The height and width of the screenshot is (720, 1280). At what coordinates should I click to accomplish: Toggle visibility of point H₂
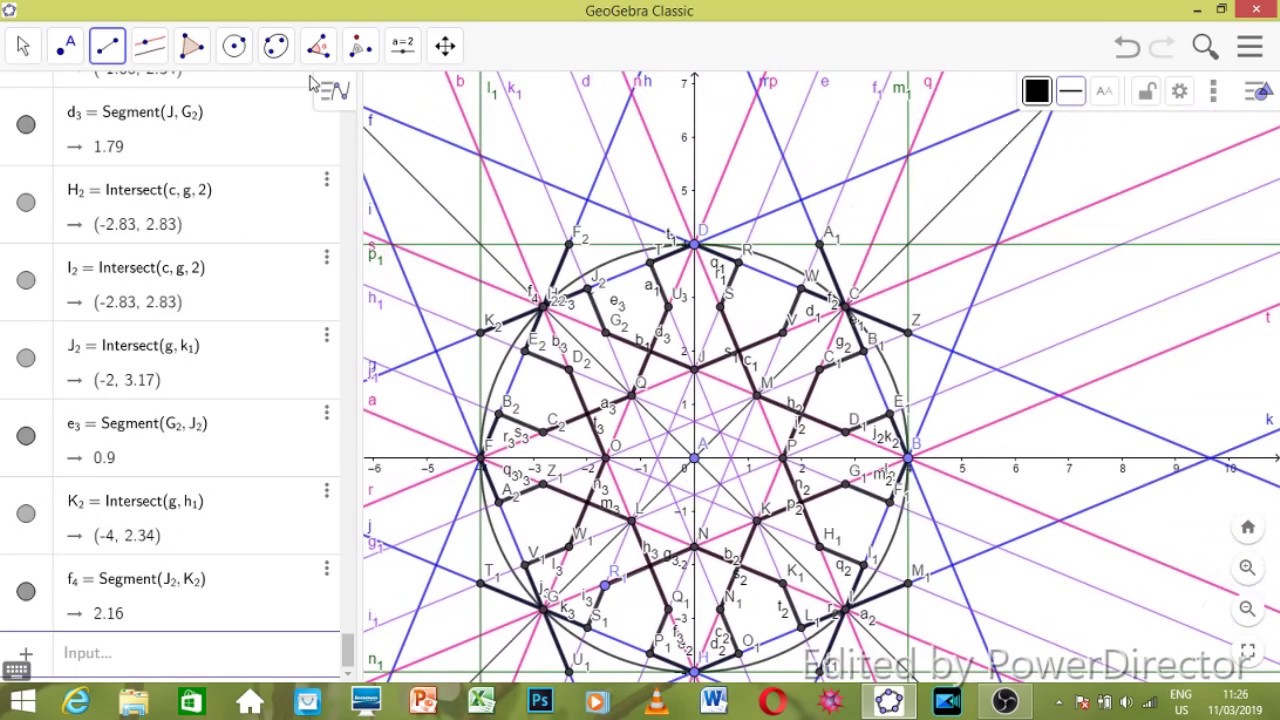point(26,203)
